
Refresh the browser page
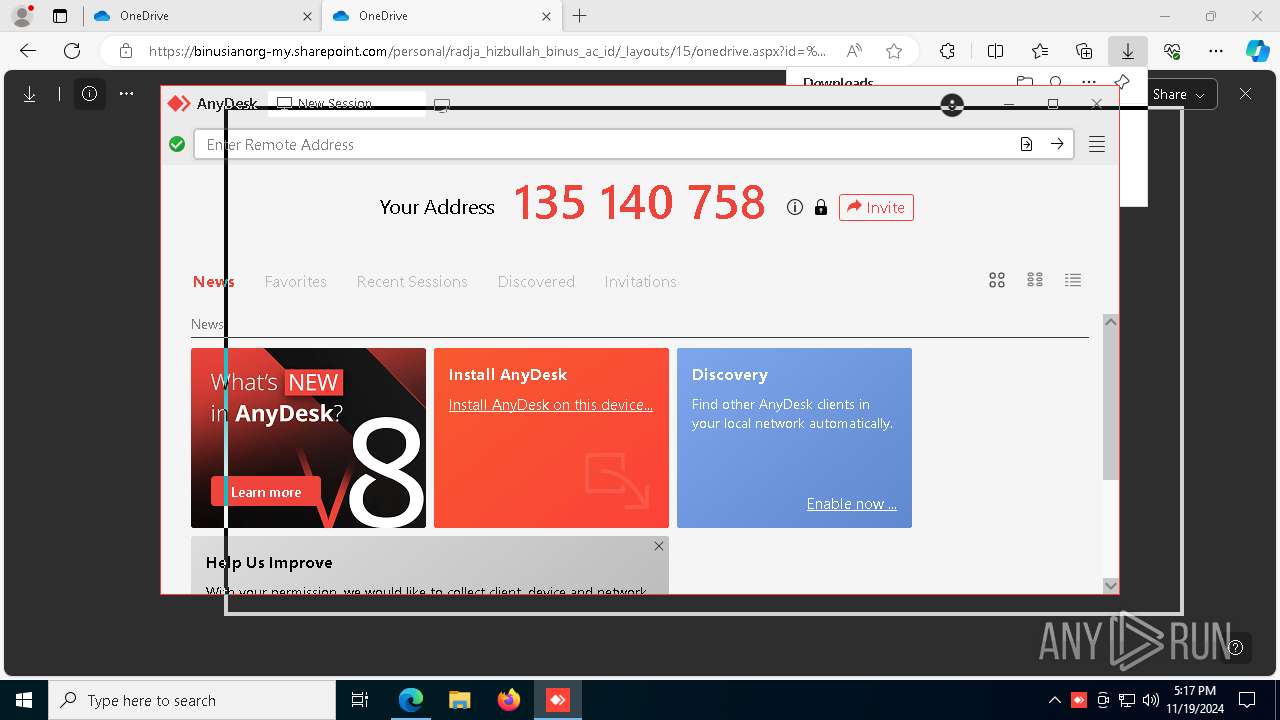pyautogui.click(x=72, y=51)
